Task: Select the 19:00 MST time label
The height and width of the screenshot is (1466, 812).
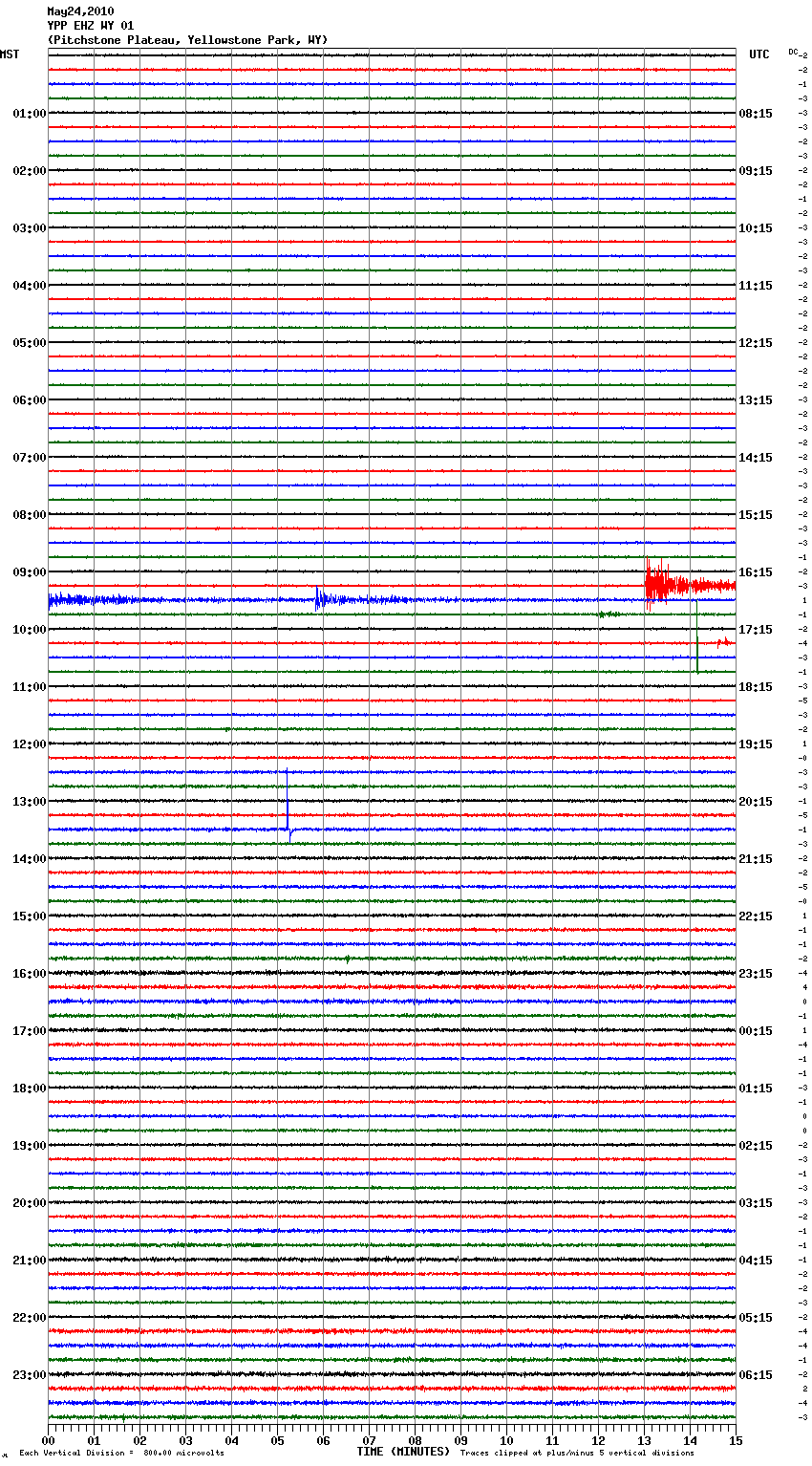Action: (30, 1146)
